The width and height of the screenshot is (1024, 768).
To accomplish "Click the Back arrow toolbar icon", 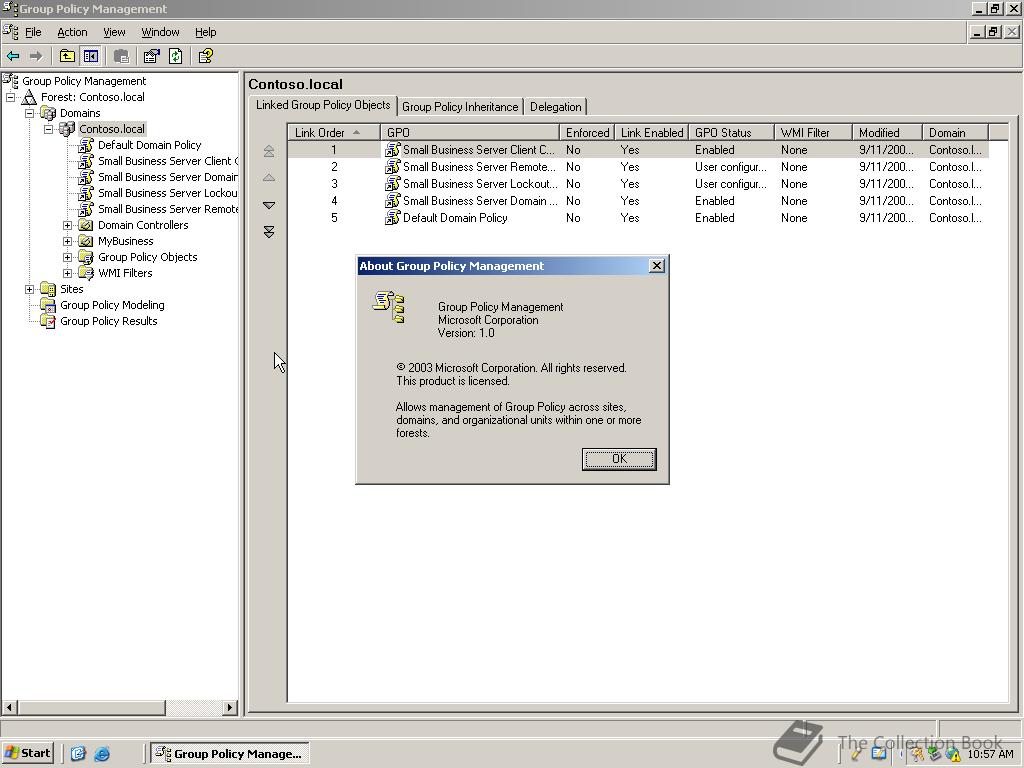I will [x=13, y=56].
